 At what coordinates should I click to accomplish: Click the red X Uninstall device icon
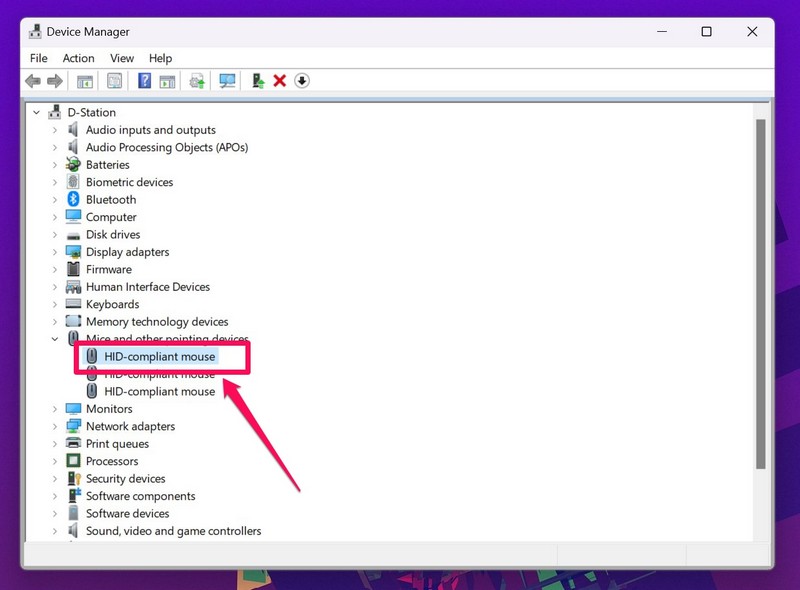click(280, 81)
